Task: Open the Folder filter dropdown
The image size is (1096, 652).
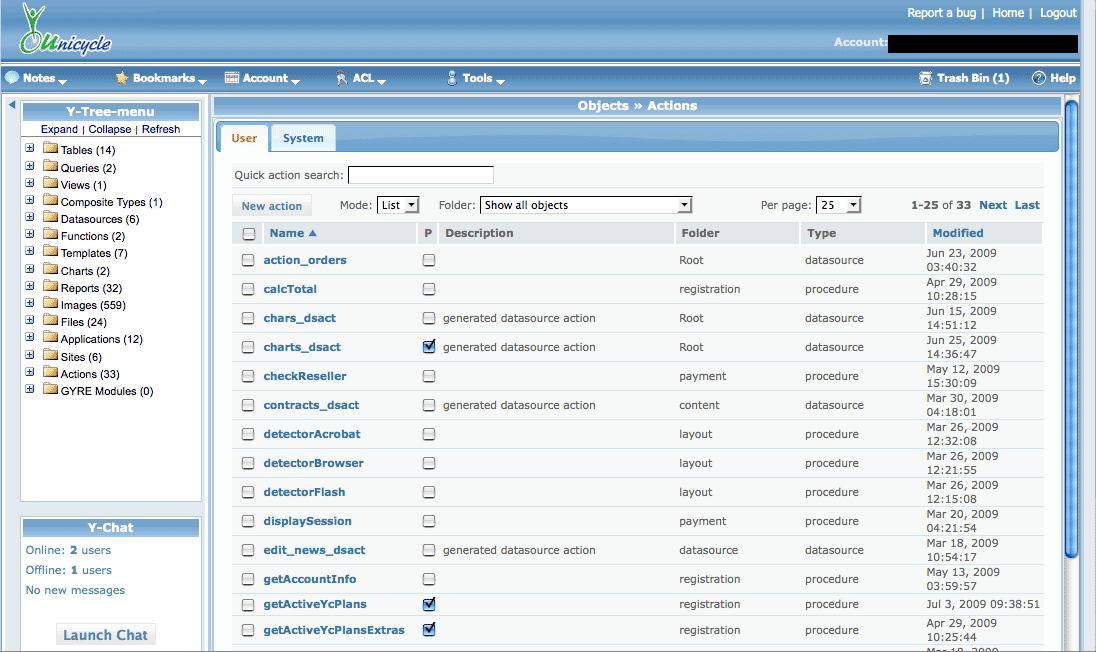Action: (586, 205)
